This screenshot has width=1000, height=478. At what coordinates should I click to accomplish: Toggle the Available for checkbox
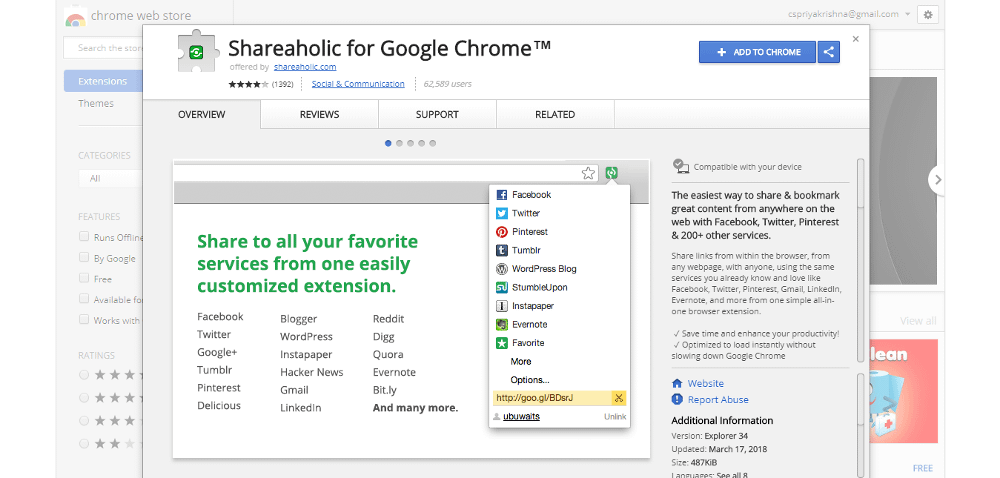[84, 299]
